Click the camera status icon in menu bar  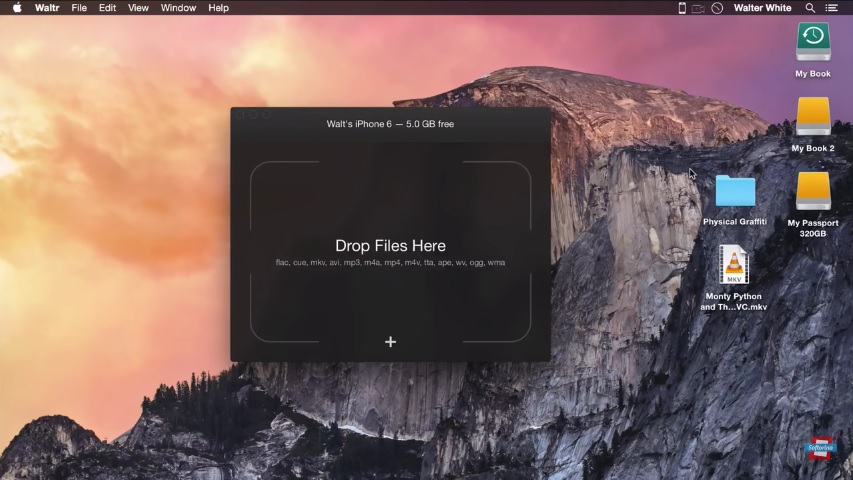[x=699, y=8]
